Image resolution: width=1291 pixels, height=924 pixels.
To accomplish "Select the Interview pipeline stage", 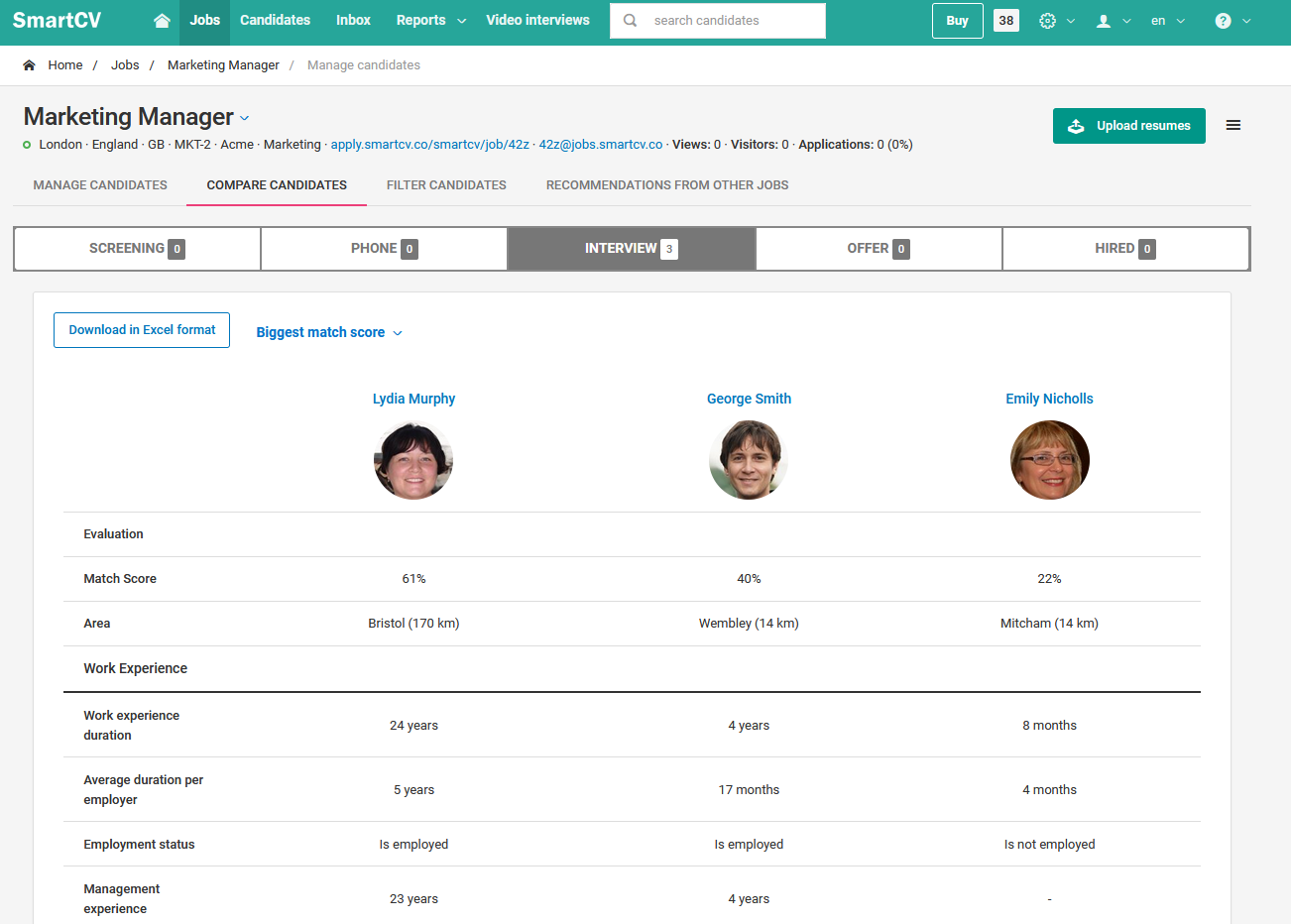I will tap(632, 249).
